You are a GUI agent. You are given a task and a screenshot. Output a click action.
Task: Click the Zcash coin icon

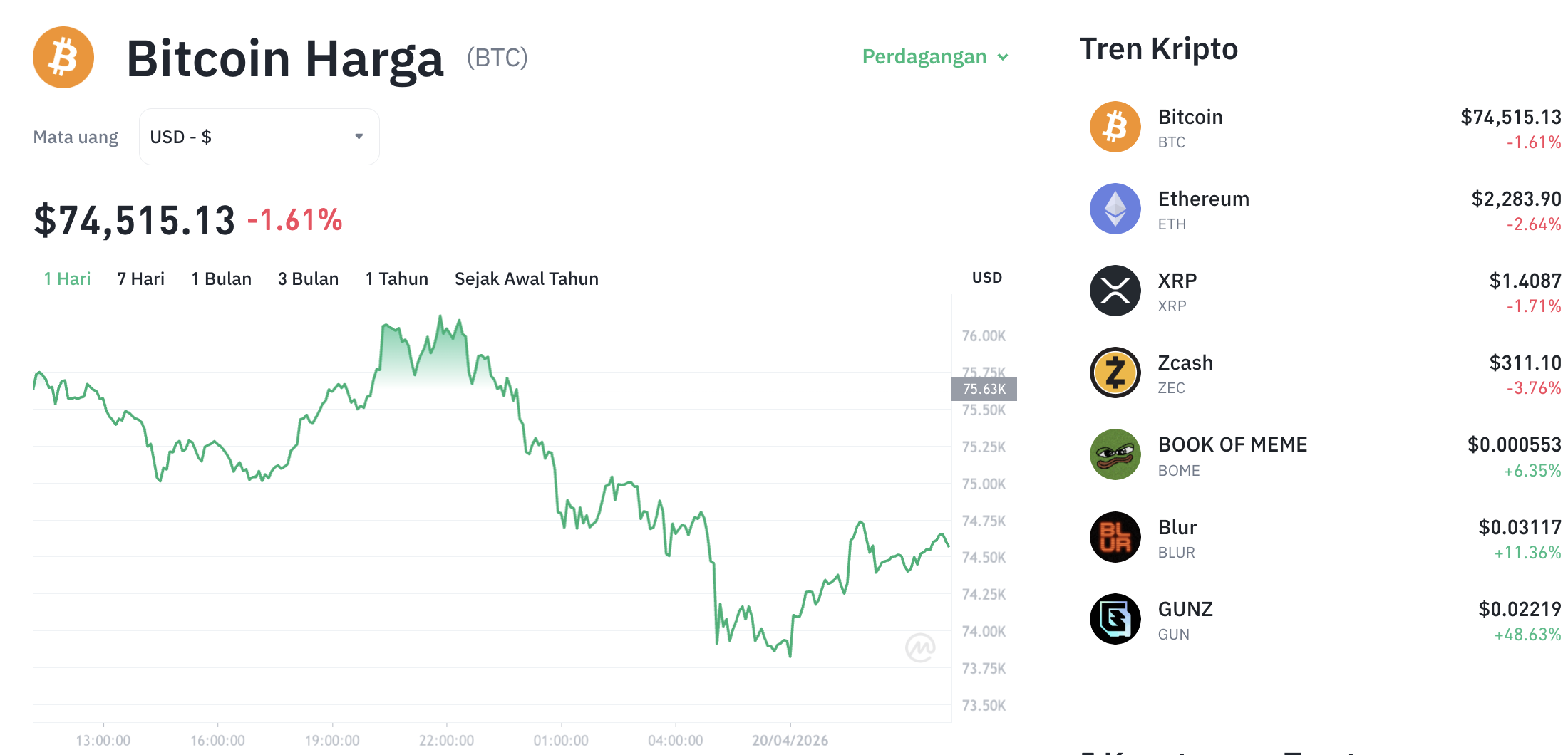(x=1115, y=373)
